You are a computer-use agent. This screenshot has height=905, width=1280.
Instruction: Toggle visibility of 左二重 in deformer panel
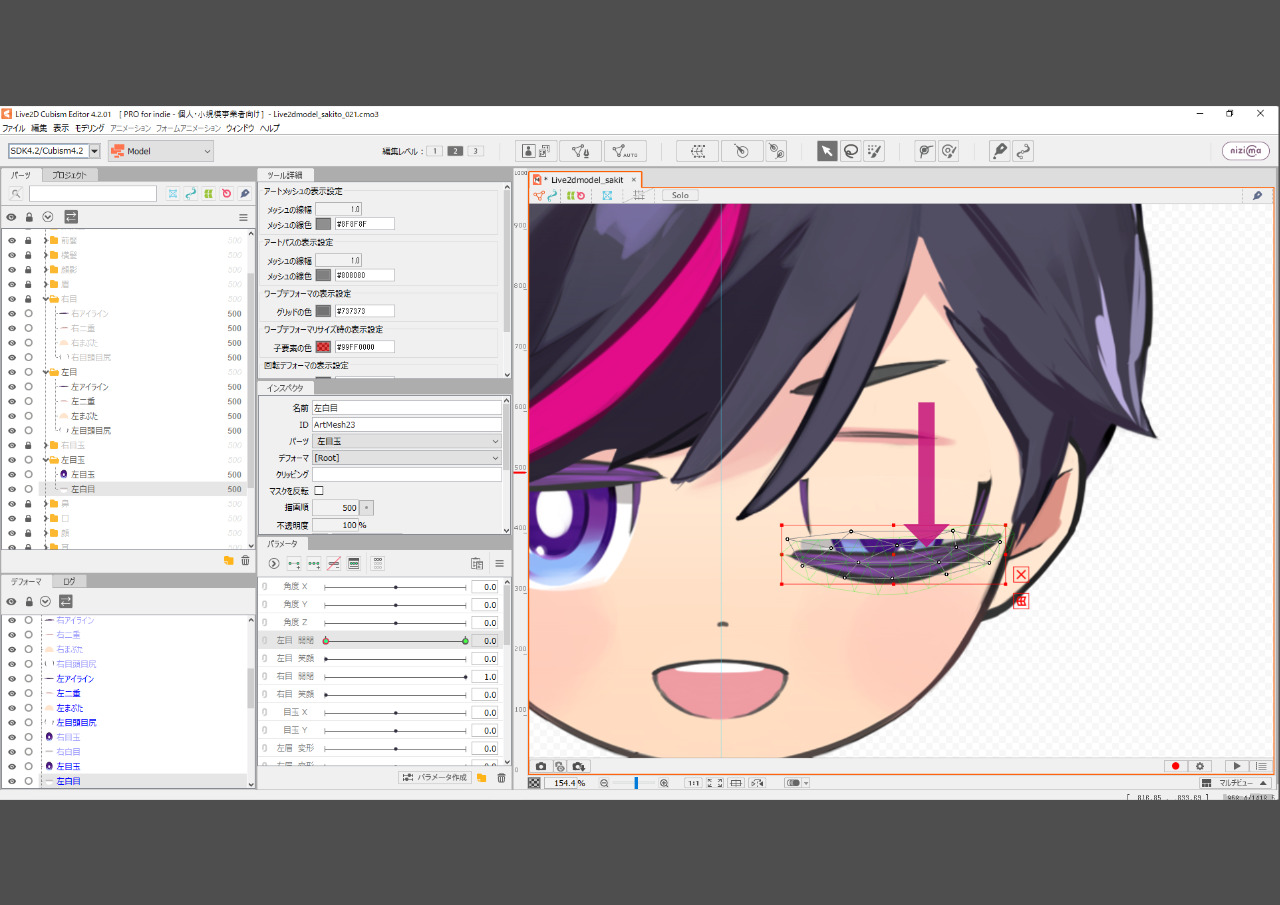12,693
